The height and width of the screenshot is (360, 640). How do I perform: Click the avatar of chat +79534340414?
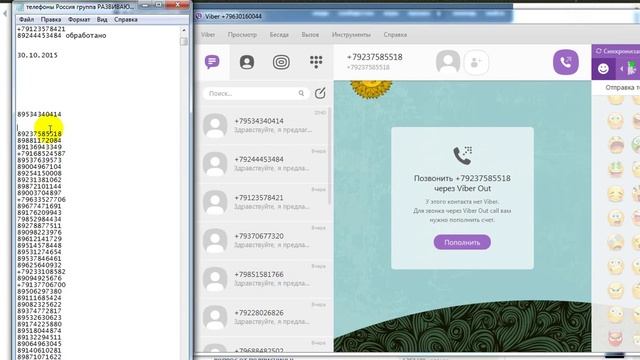(x=215, y=125)
